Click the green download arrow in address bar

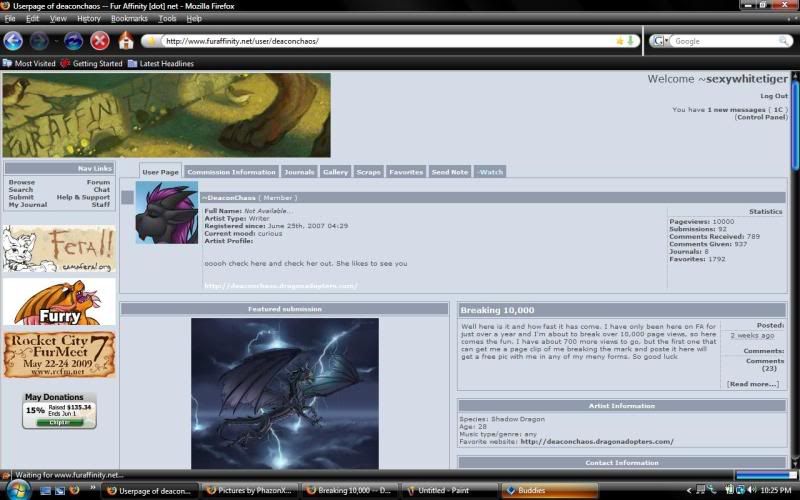pyautogui.click(x=631, y=41)
